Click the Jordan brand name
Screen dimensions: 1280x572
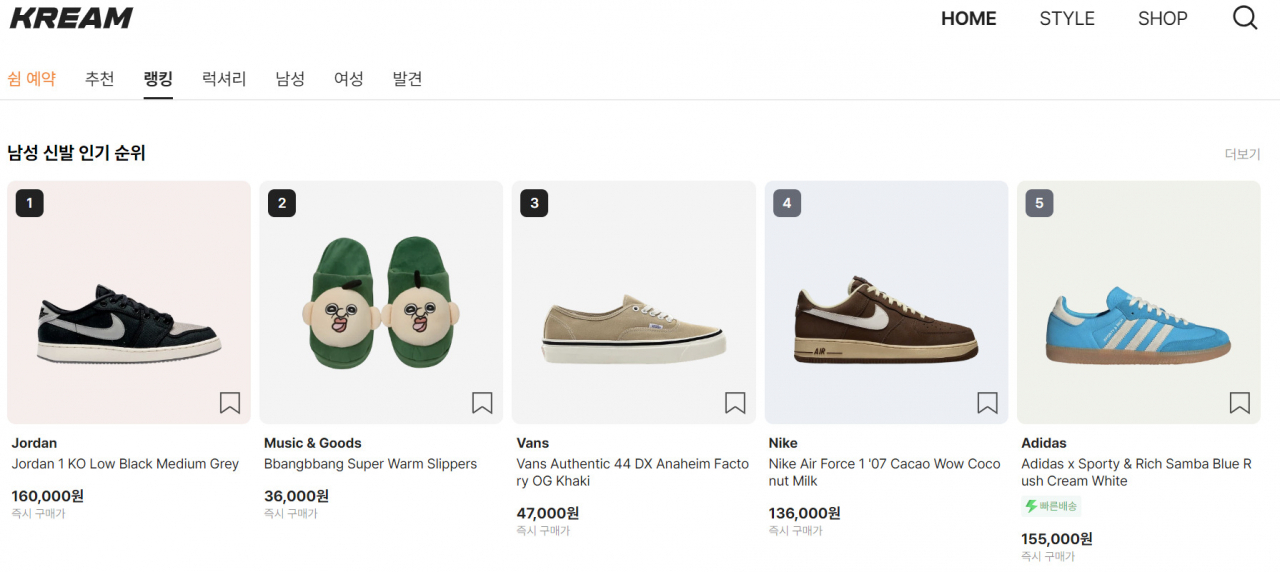(x=34, y=443)
